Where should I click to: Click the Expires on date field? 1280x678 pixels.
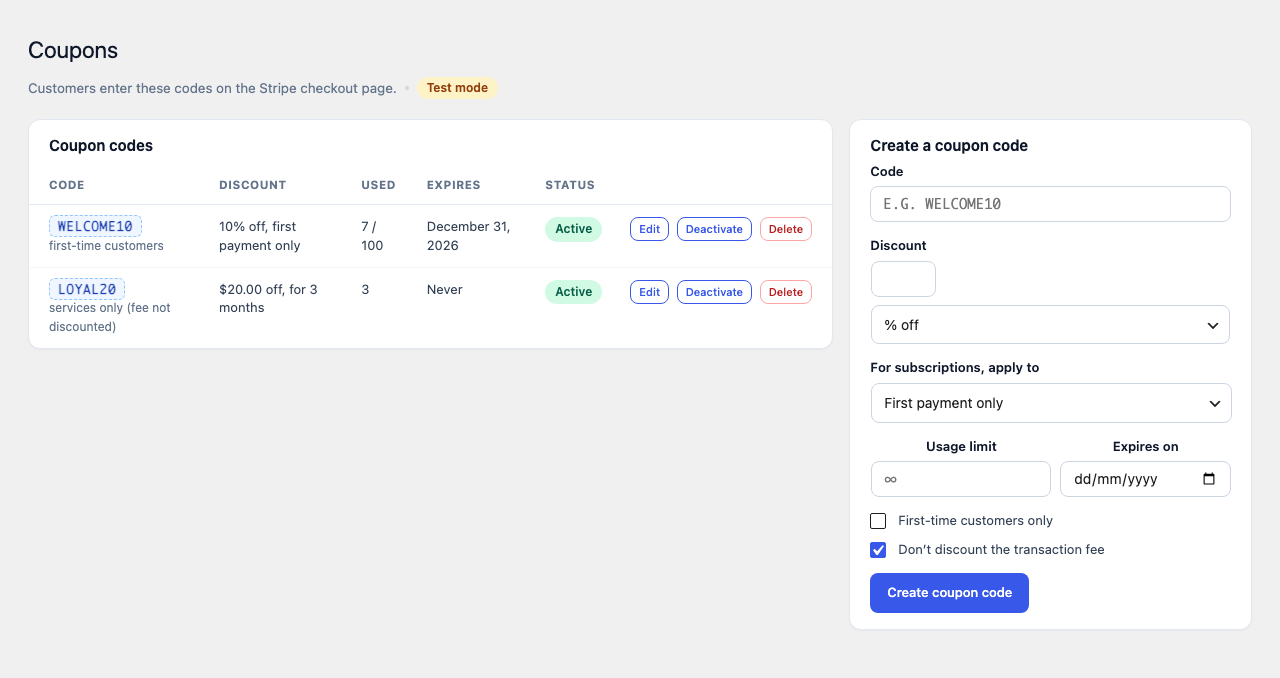click(x=1145, y=479)
